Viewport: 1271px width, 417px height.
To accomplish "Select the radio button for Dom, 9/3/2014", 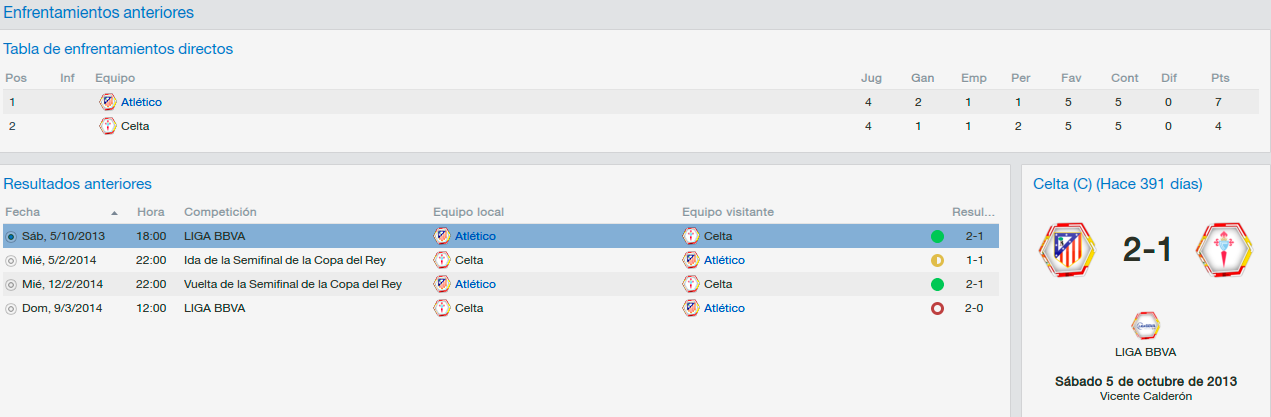I will click(x=11, y=309).
